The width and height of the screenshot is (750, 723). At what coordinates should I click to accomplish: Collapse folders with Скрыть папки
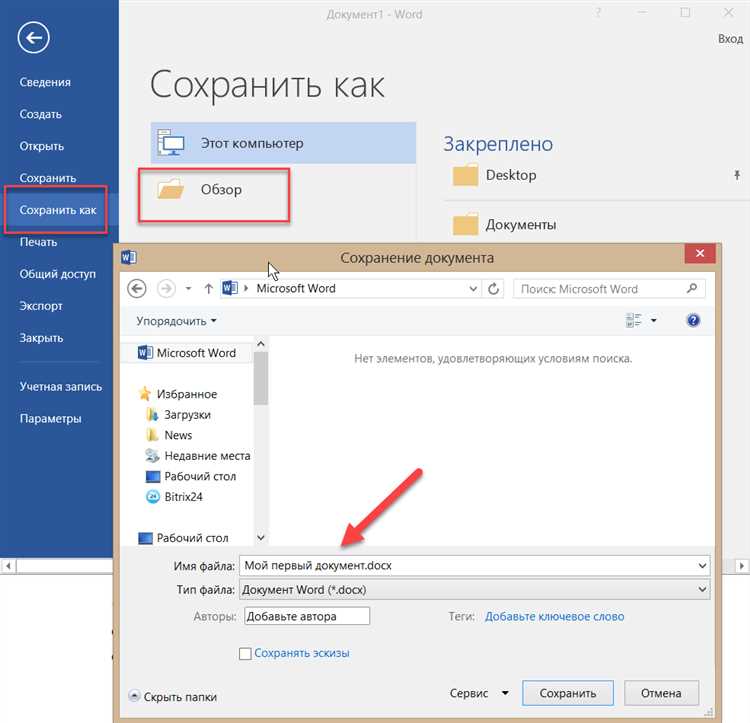click(x=173, y=697)
